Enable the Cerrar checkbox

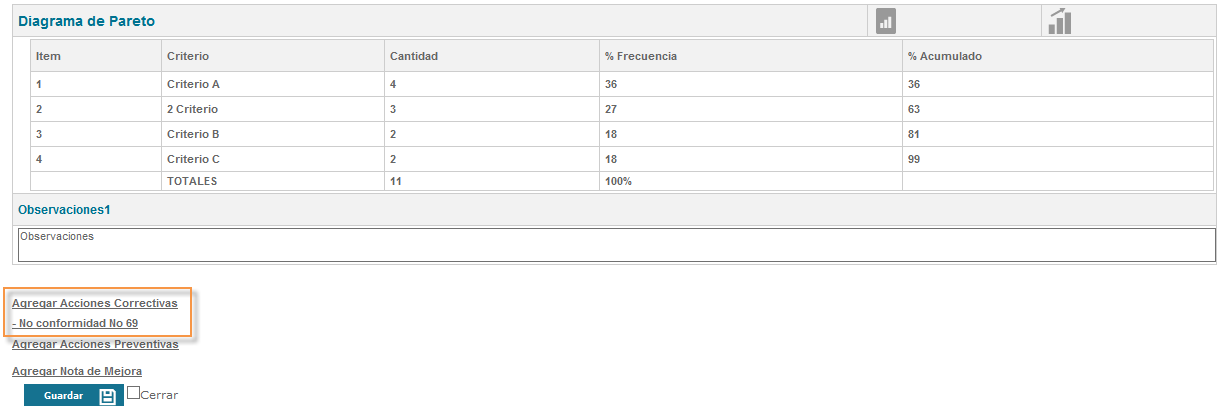134,393
